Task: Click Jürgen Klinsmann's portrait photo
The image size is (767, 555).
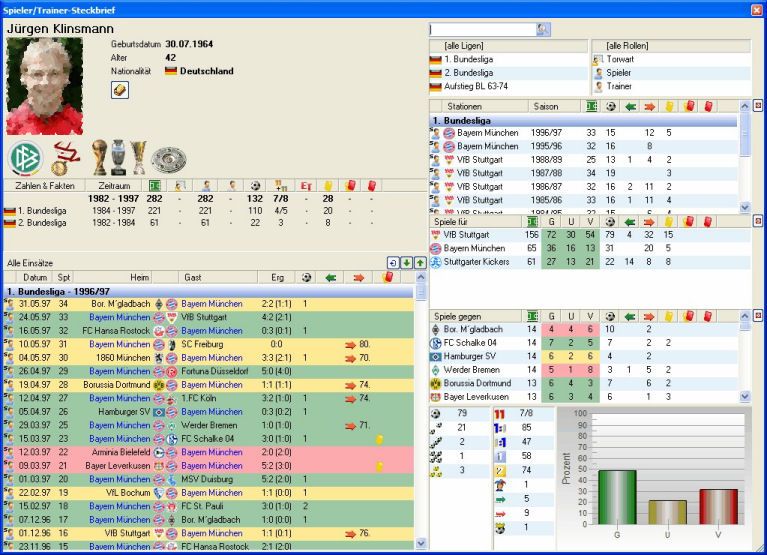Action: point(45,86)
